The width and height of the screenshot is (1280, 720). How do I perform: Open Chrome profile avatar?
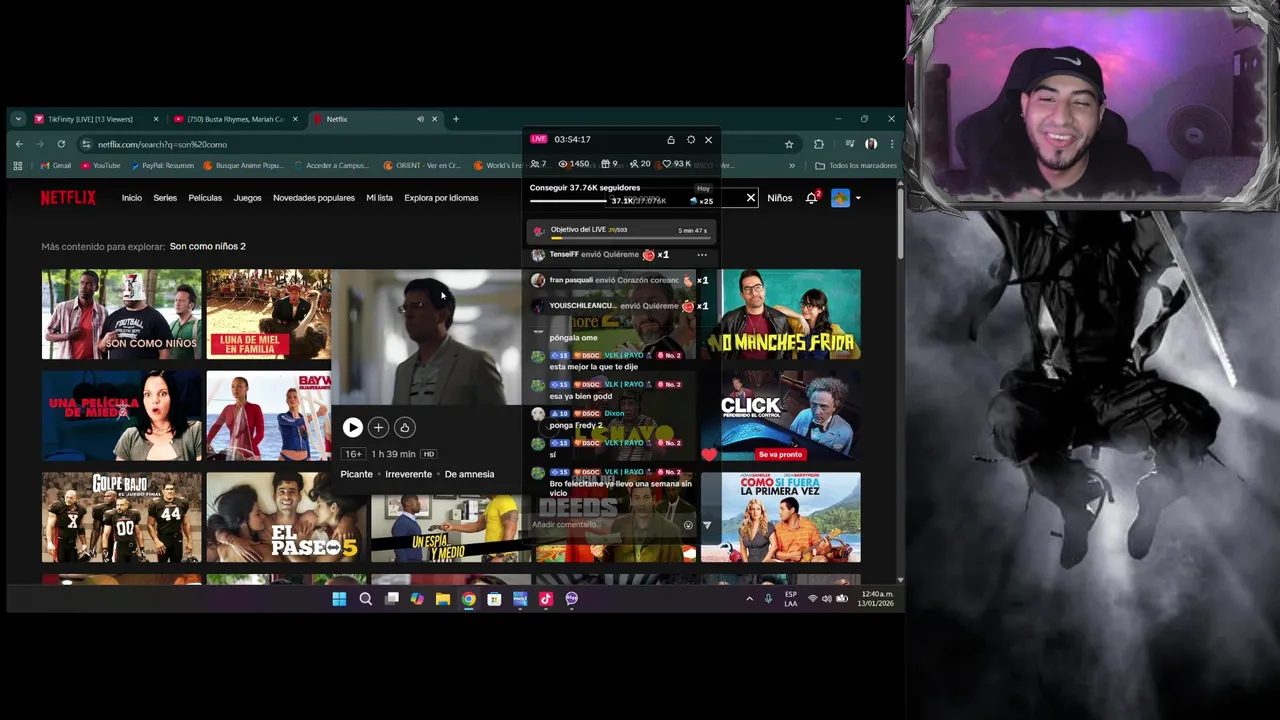tap(871, 144)
